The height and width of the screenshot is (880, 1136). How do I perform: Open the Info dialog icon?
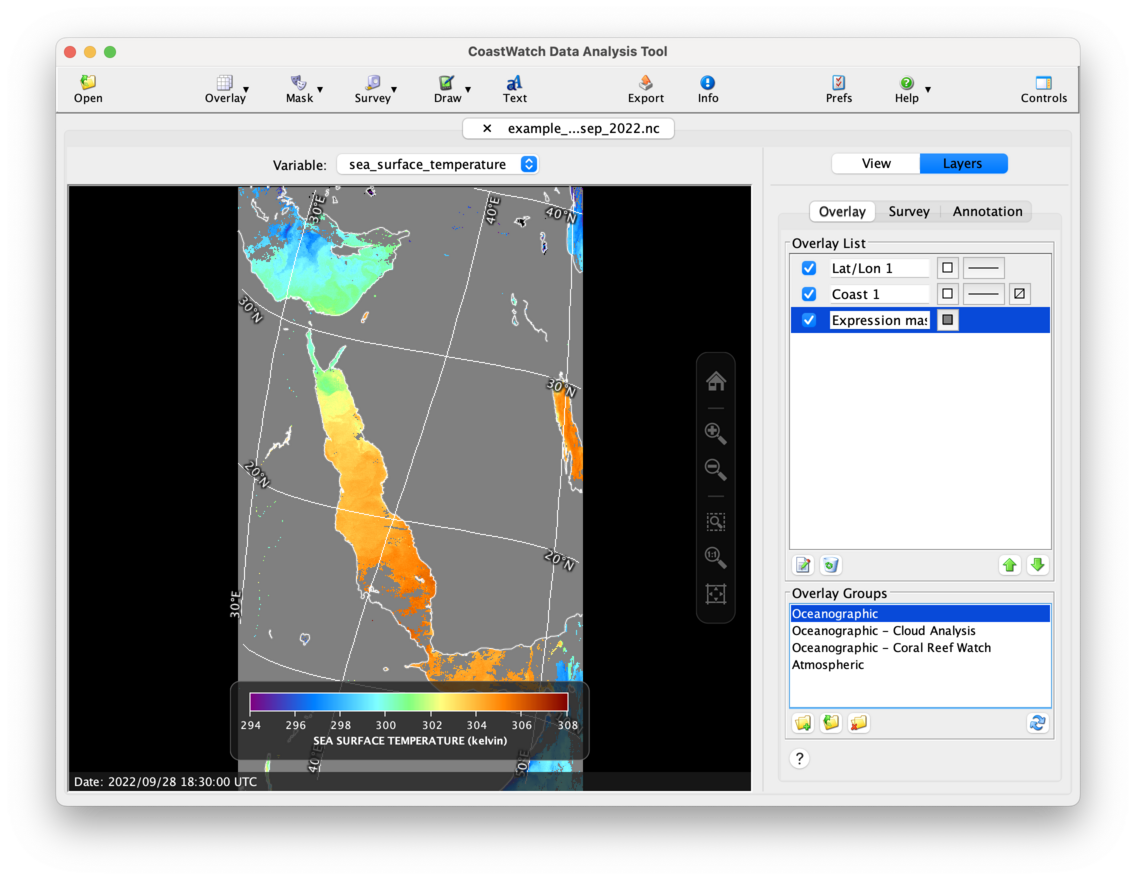[x=708, y=84]
